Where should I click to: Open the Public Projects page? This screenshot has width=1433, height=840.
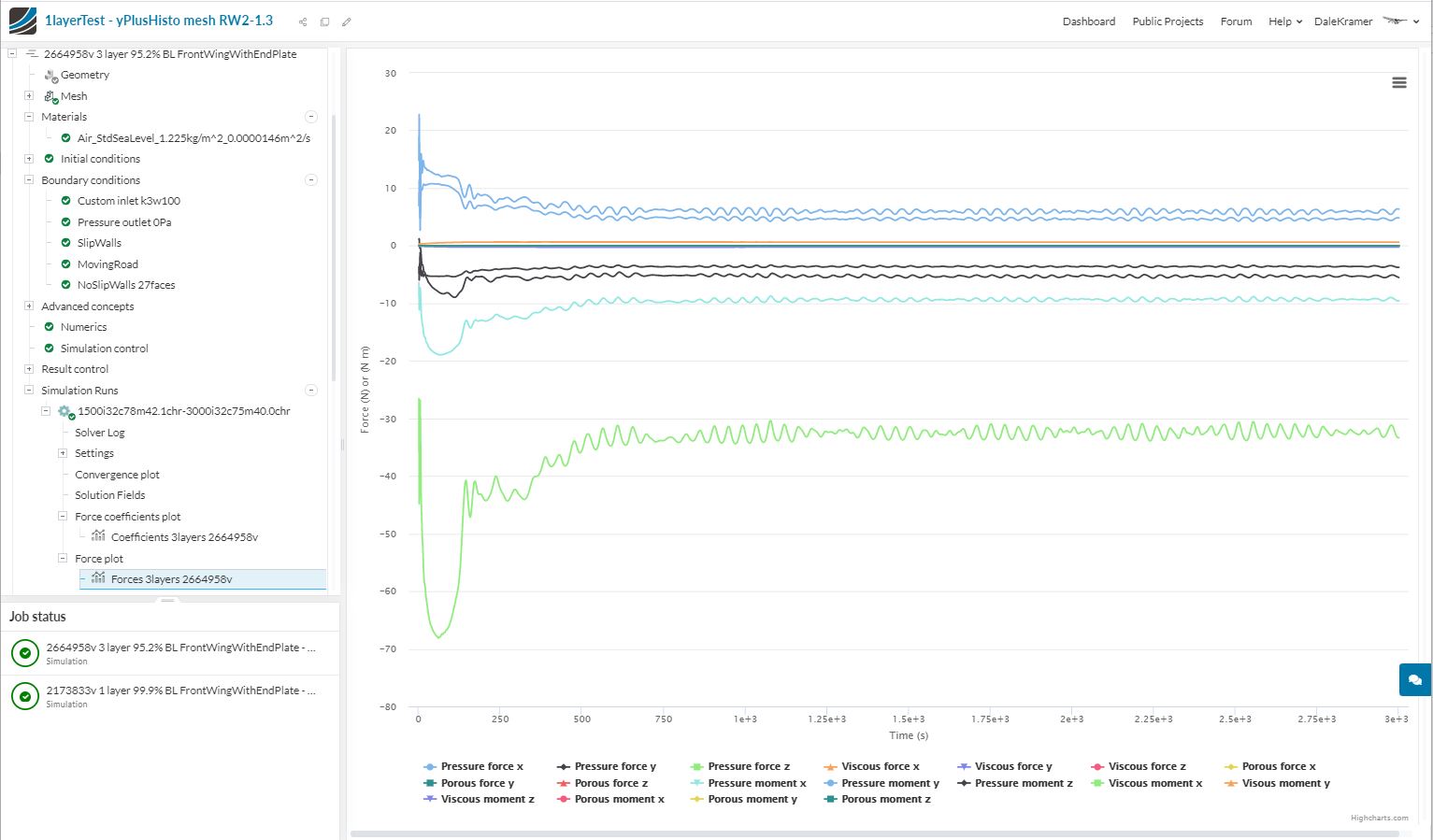click(1168, 21)
